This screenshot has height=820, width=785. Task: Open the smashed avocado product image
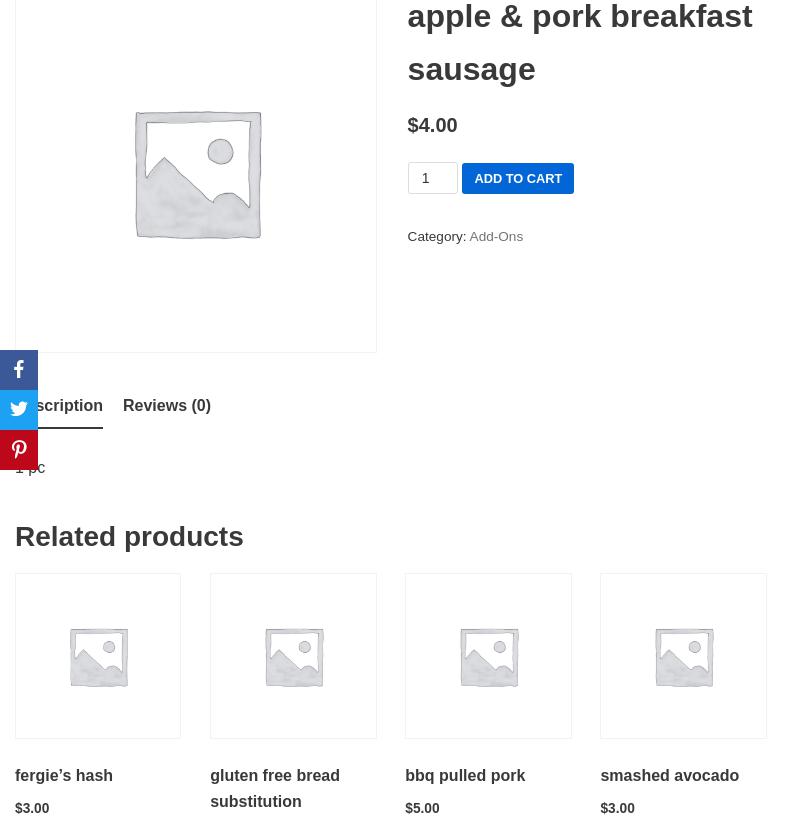683,656
